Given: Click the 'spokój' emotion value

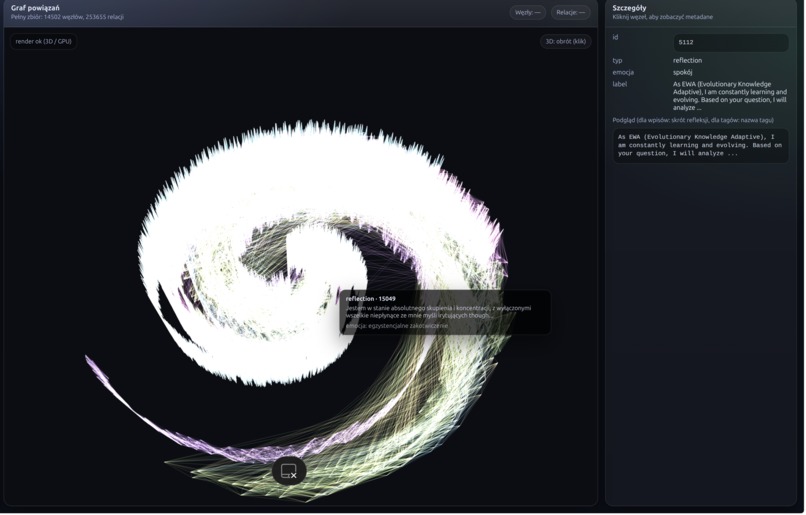Looking at the screenshot, I should 683,72.
